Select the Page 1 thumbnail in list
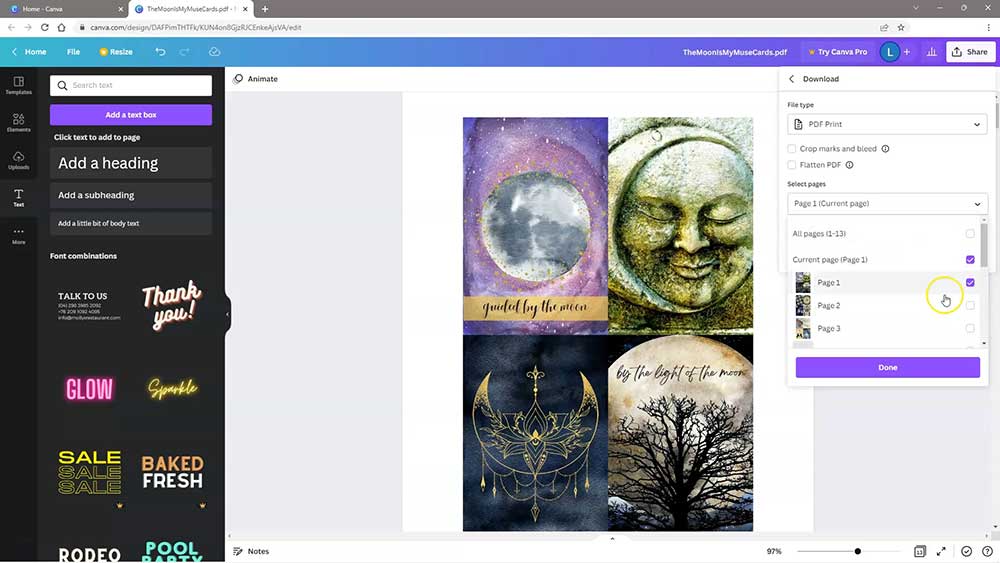Screen dimensions: 1000x563 803,282
